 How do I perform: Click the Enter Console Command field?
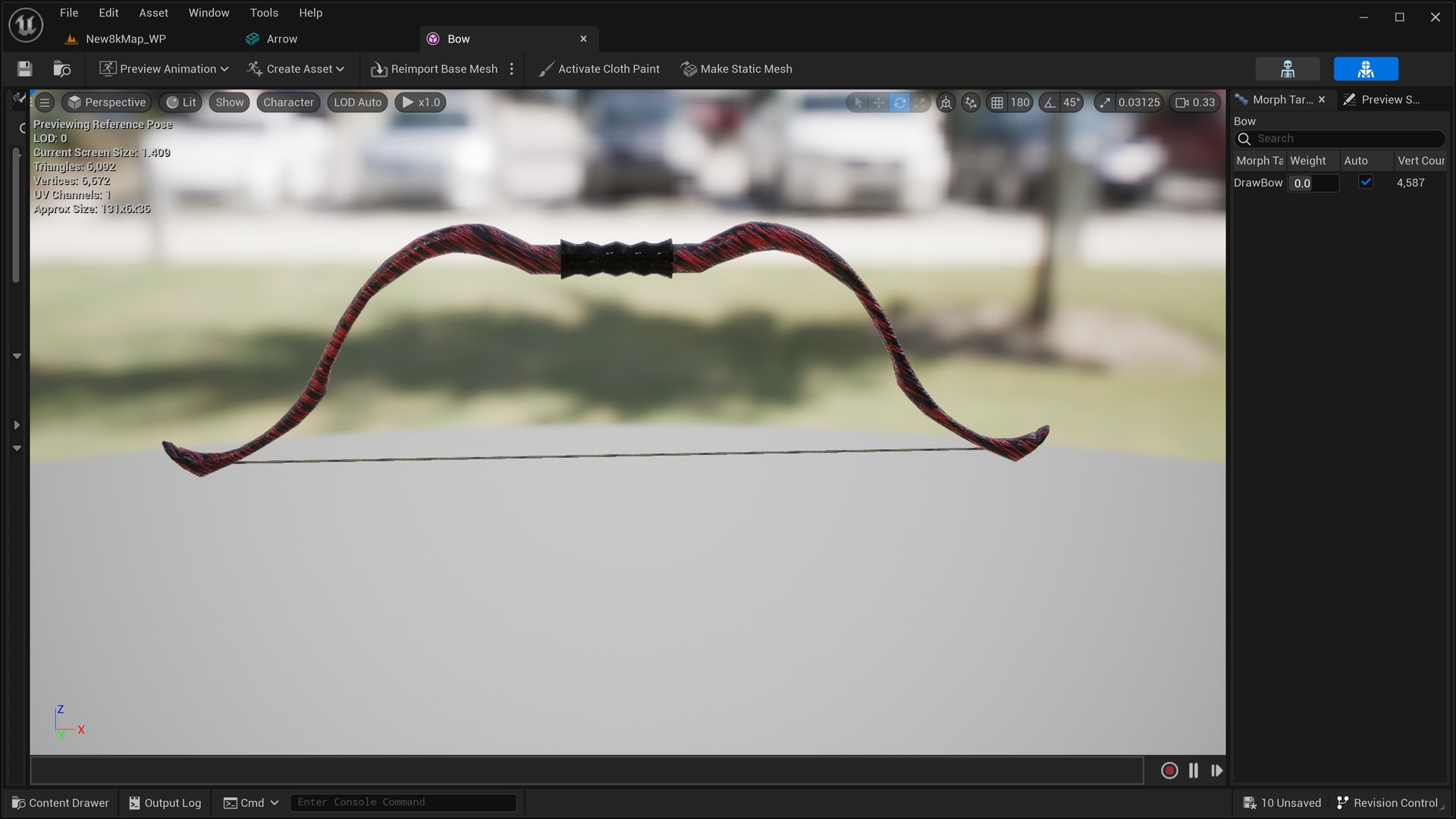[403, 802]
